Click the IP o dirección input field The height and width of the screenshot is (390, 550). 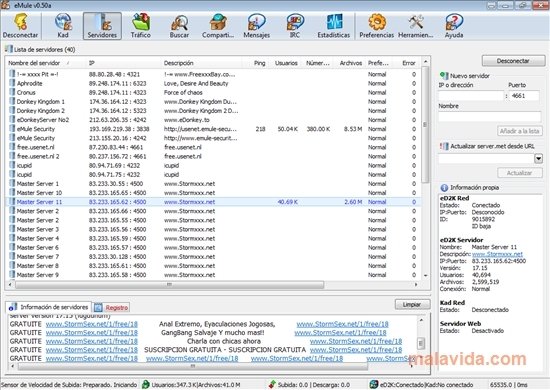pos(471,95)
